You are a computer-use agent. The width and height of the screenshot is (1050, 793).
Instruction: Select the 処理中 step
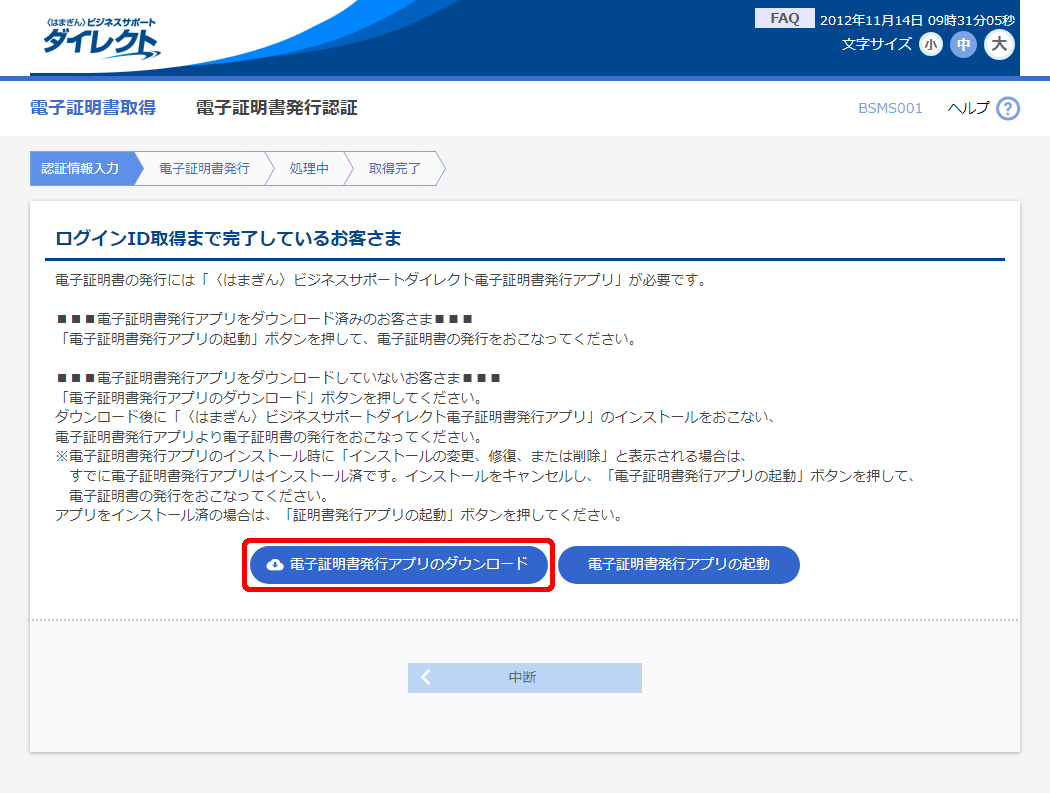(x=309, y=169)
